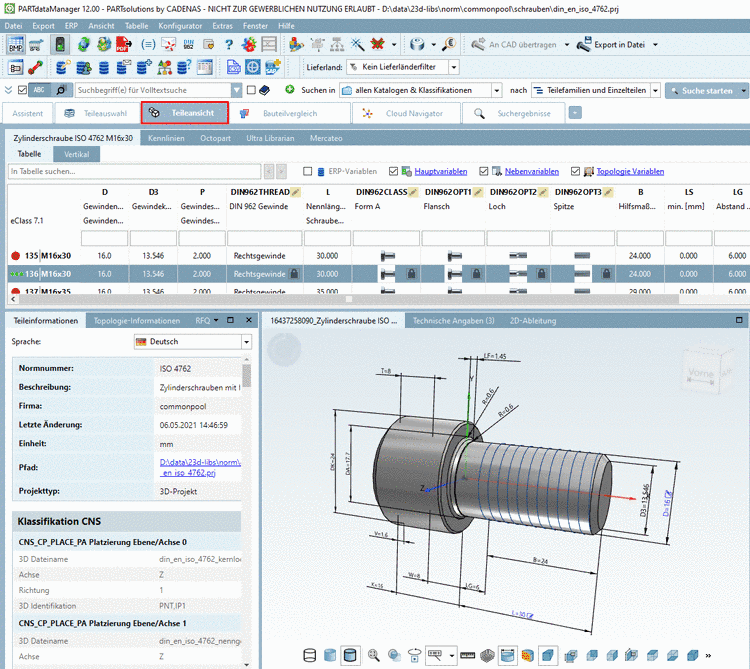Click the help question mark icon
This screenshot has width=750, height=669.
(x=229, y=45)
